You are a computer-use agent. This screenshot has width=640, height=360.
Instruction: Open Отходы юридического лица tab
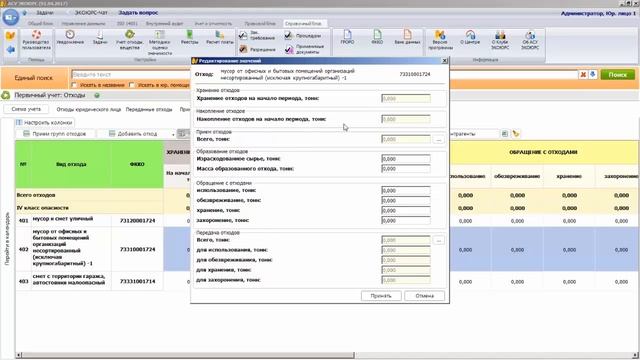coord(89,109)
